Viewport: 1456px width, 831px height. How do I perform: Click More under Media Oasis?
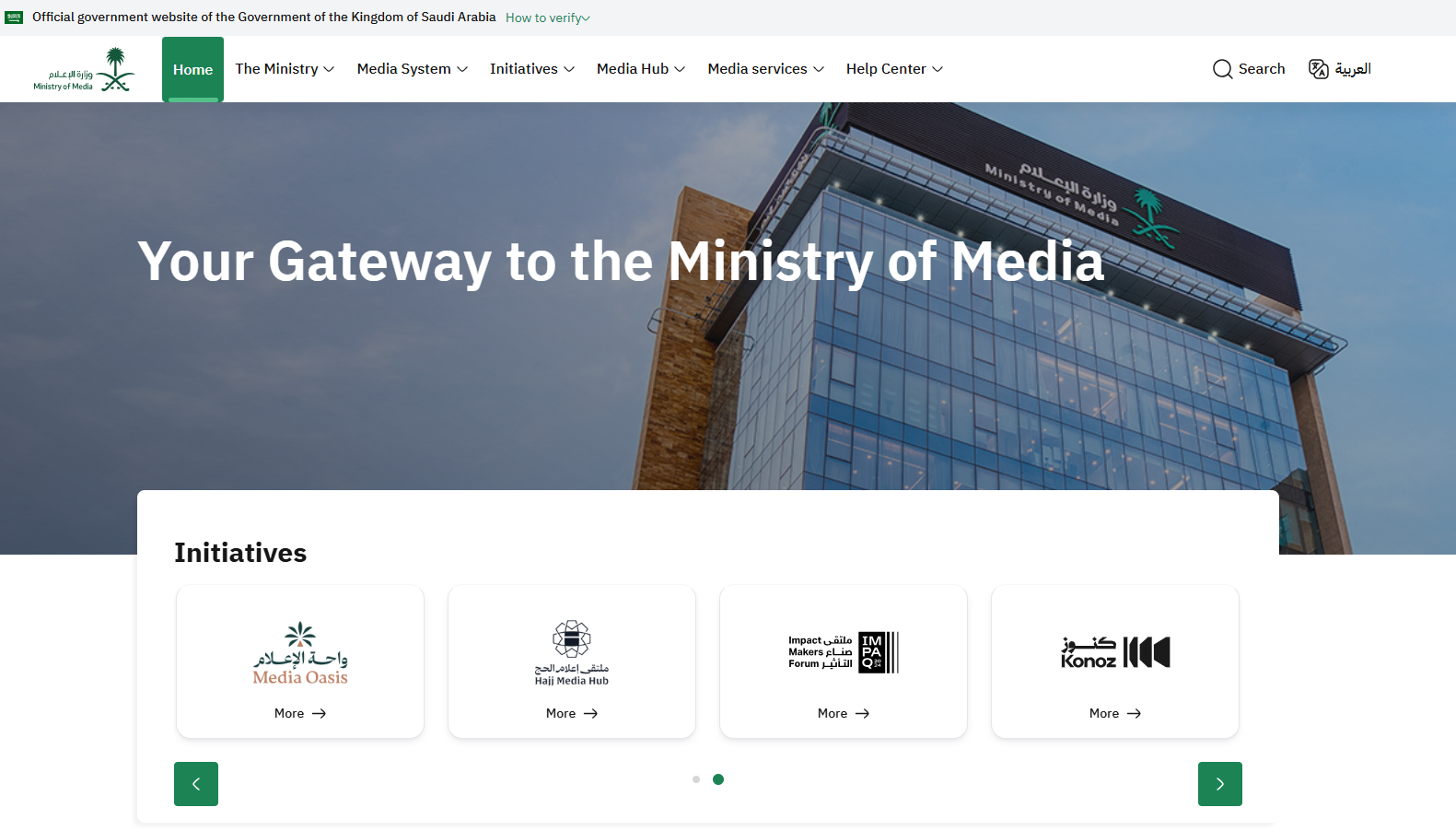[289, 714]
